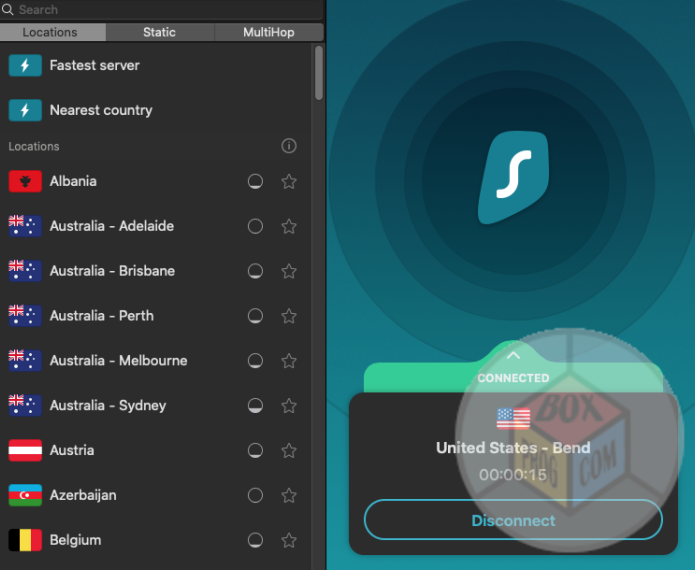Star Australia - Adelaide as favorite

[x=289, y=227]
